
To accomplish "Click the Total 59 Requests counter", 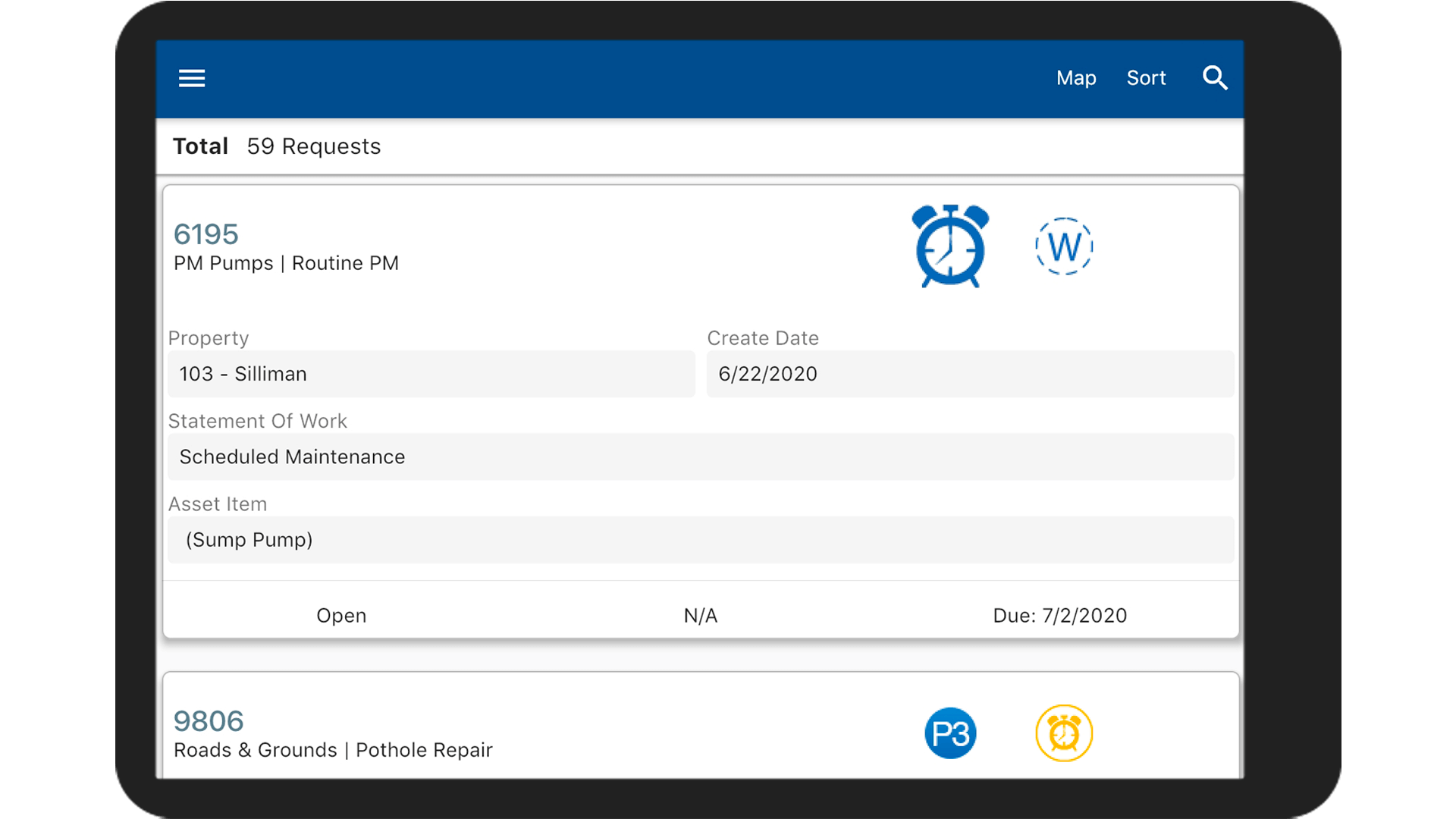I will coord(277,146).
